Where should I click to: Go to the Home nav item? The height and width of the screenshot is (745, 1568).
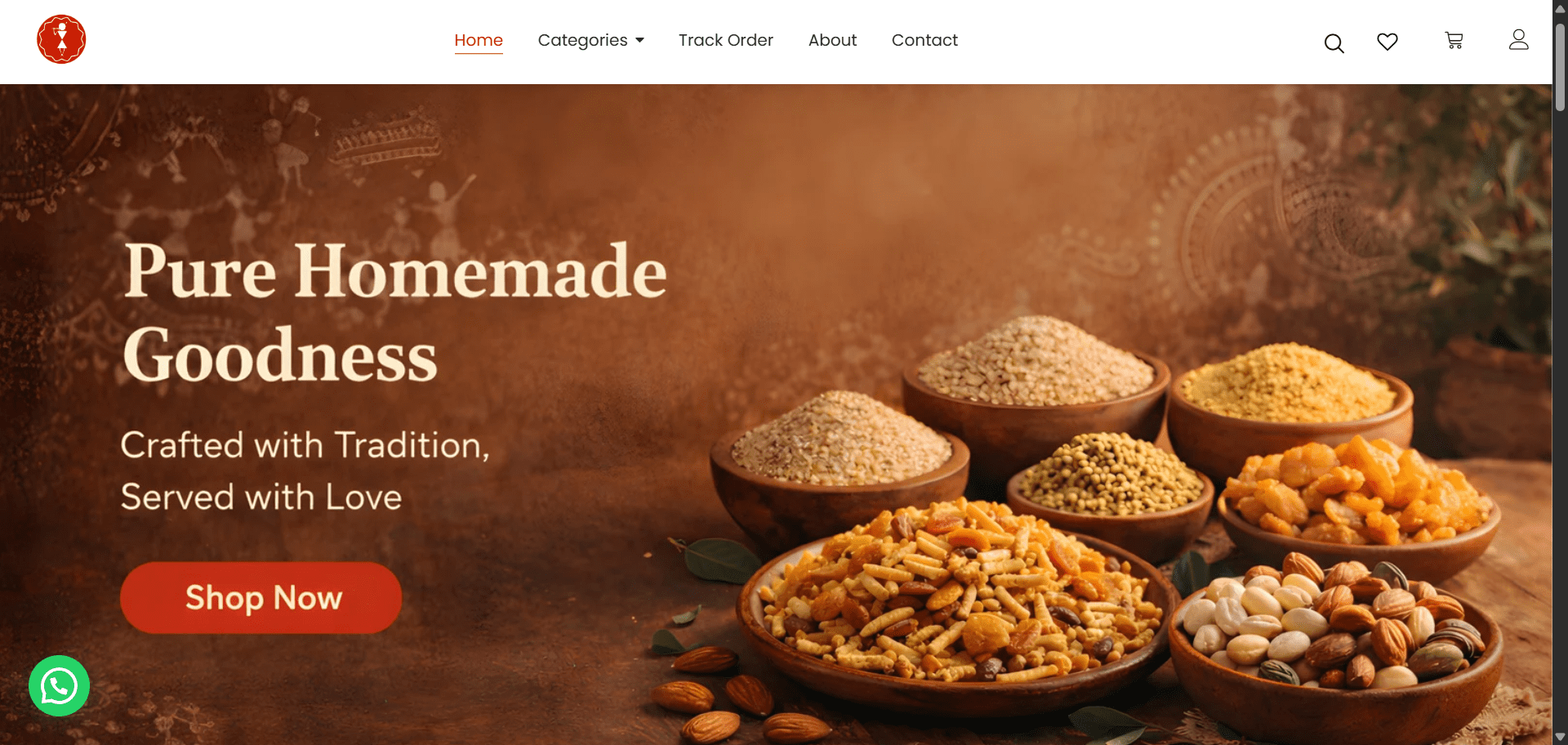479,40
